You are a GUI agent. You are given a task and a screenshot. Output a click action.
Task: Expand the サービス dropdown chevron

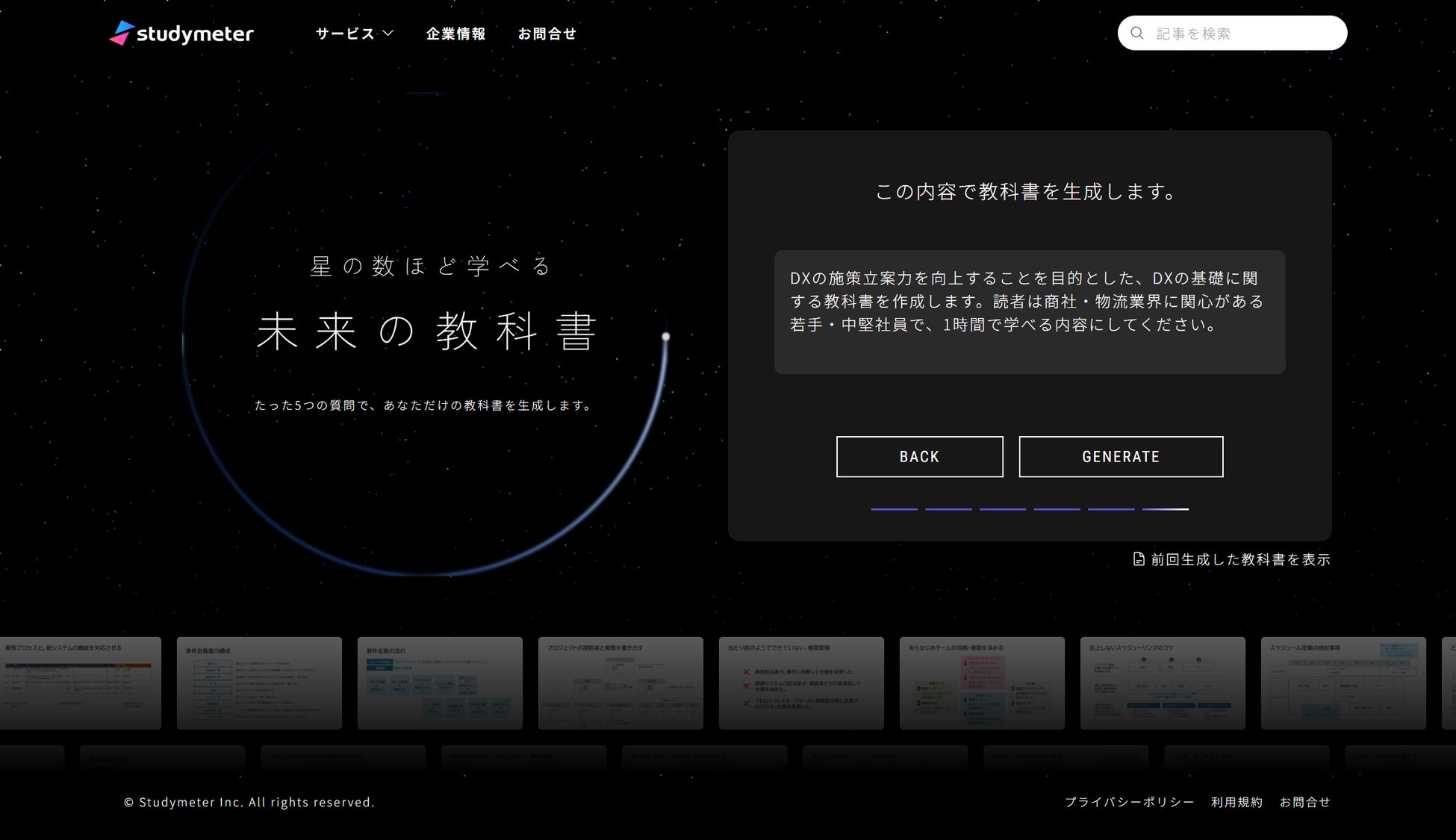pos(388,33)
